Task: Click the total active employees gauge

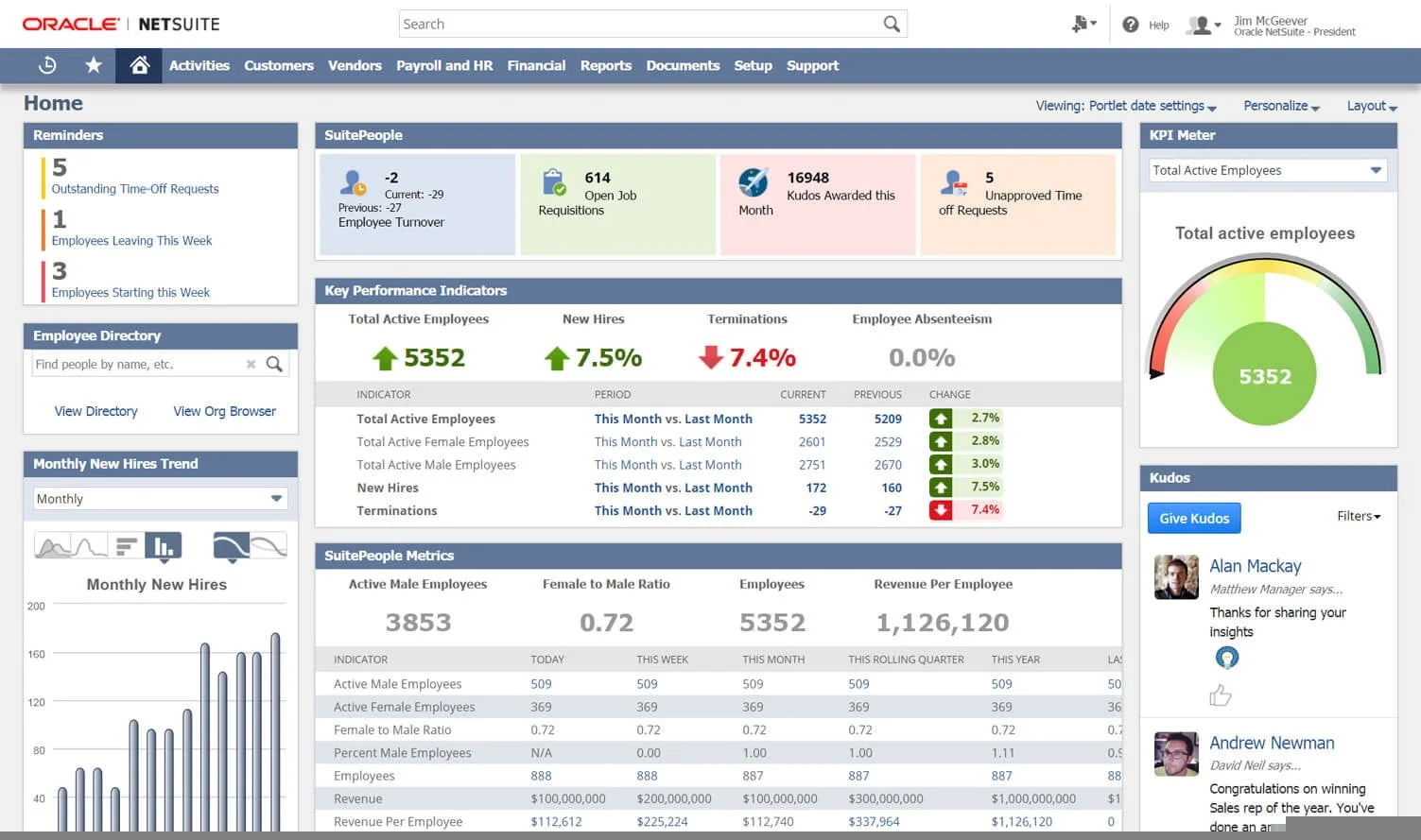Action: [x=1265, y=374]
